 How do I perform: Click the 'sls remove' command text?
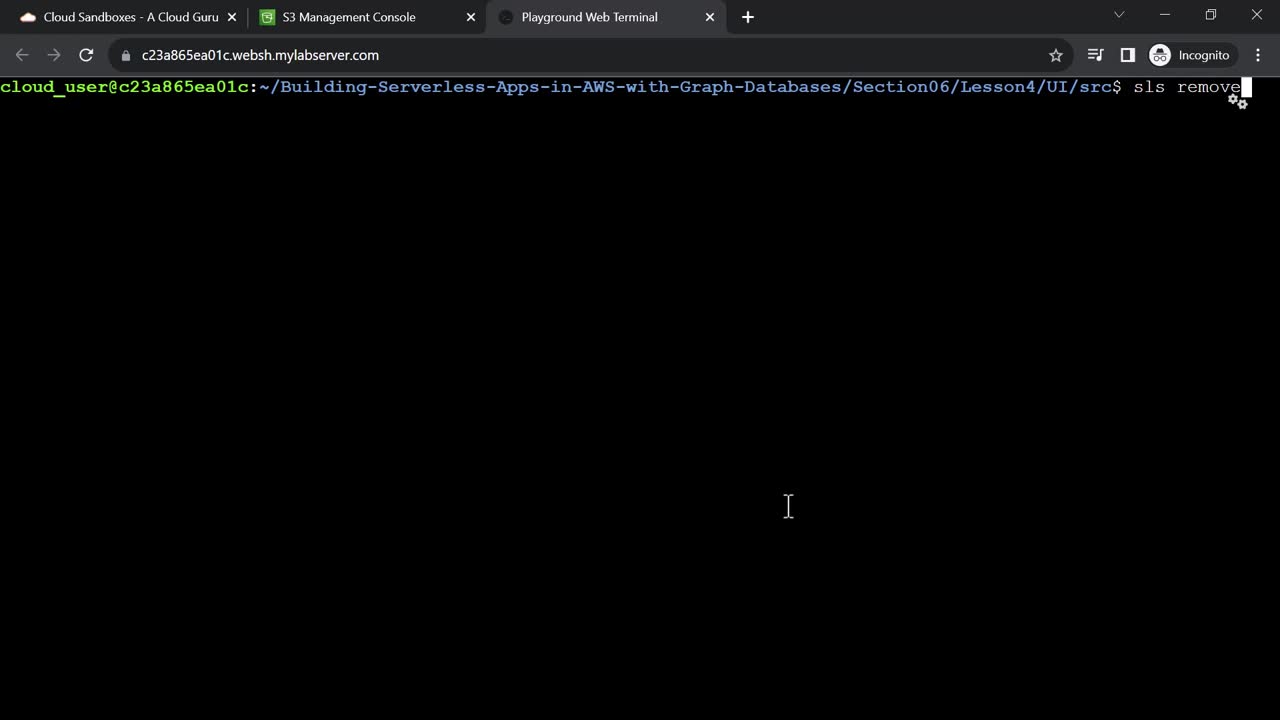[x=1187, y=87]
